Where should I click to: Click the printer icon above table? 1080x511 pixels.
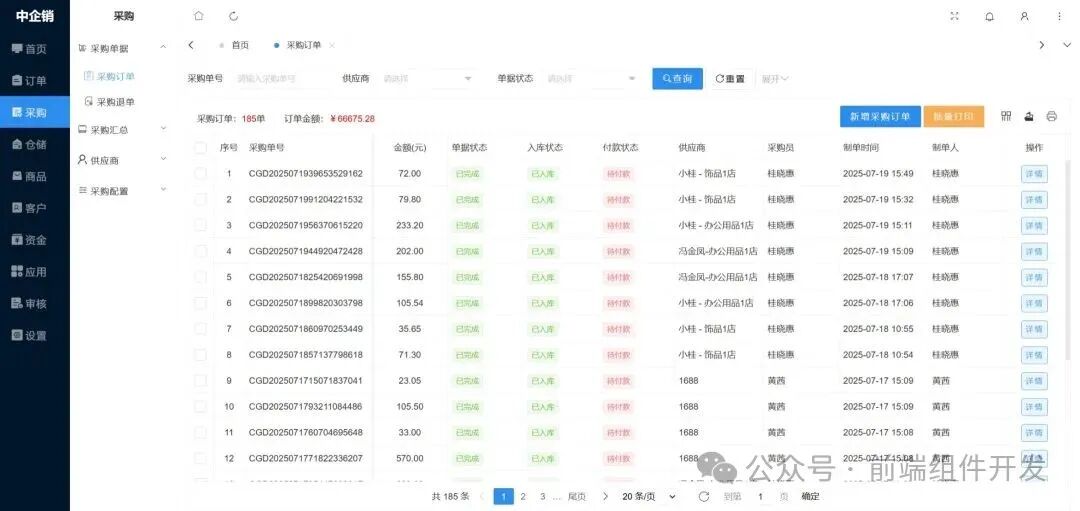pyautogui.click(x=1052, y=116)
